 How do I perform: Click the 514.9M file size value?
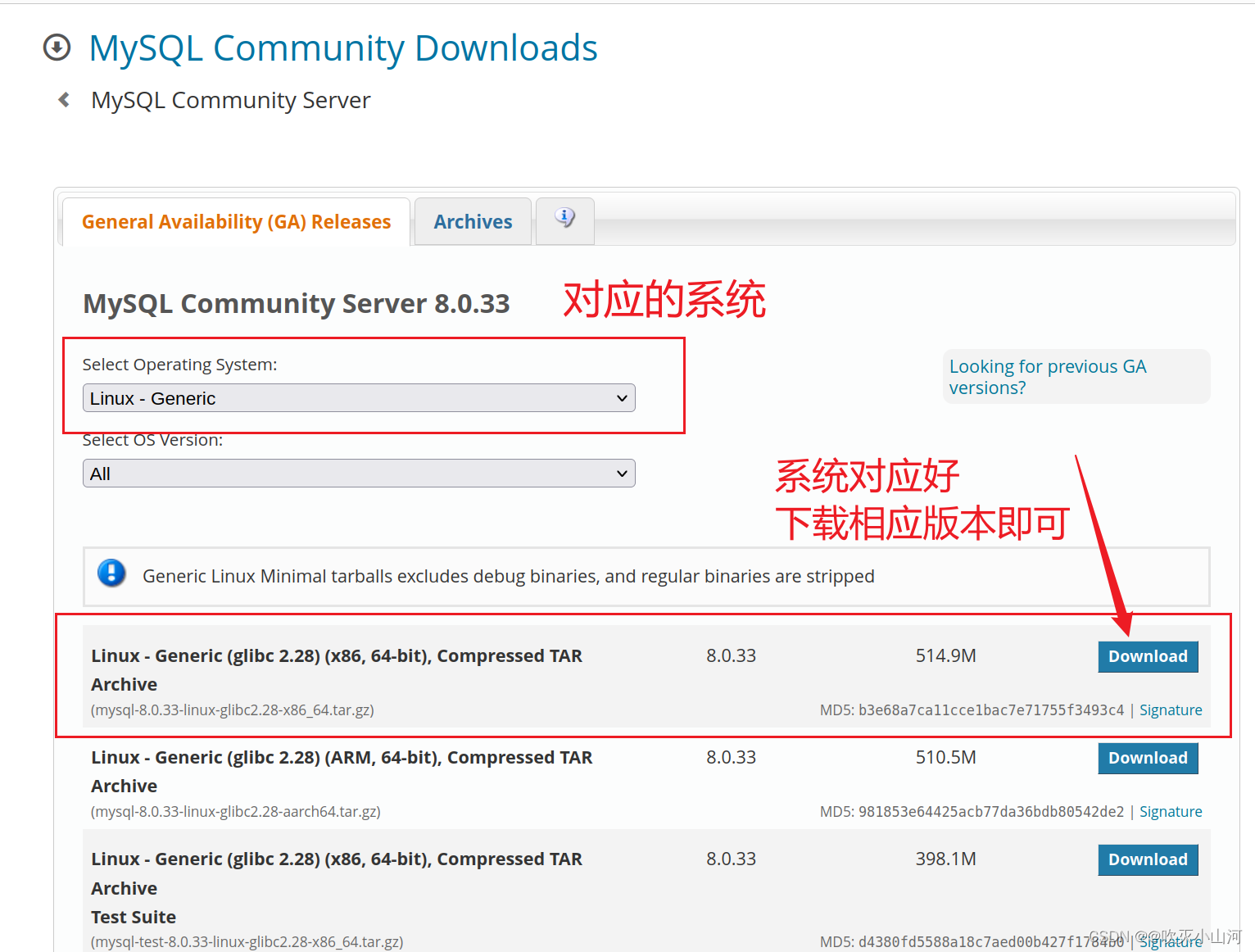point(945,655)
